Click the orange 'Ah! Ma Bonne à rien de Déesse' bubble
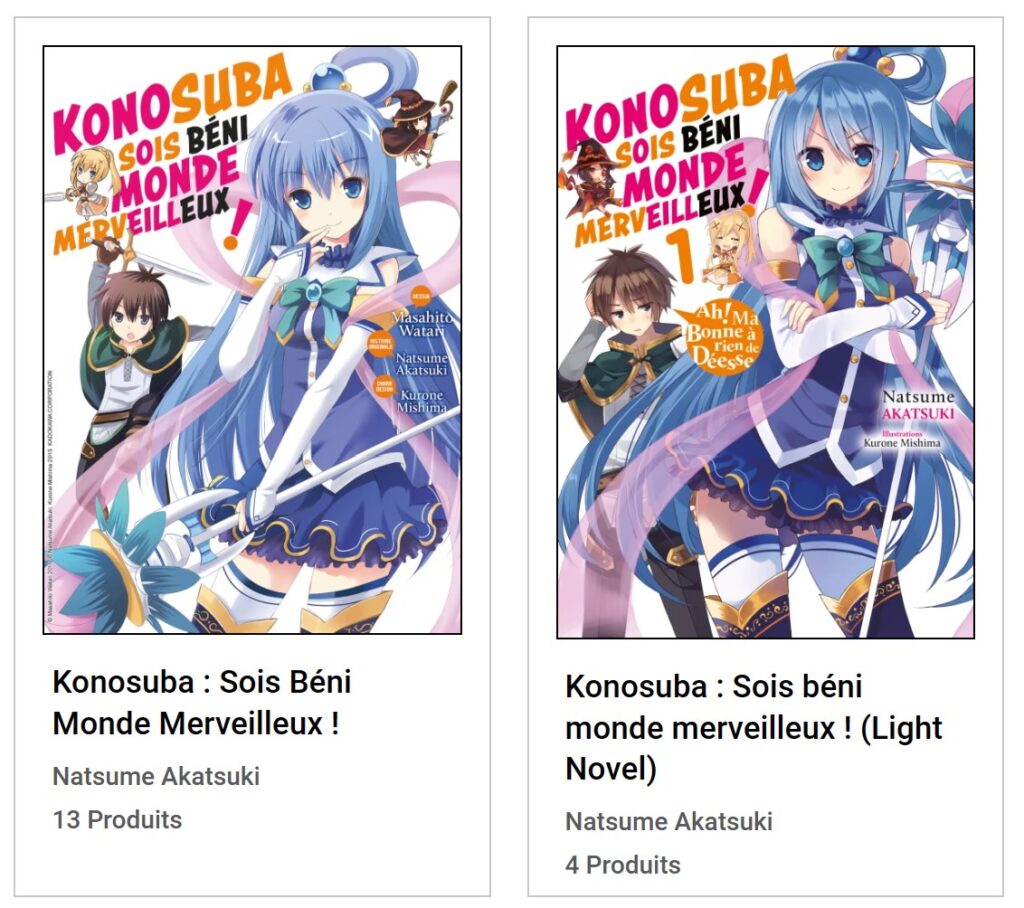This screenshot has width=1024, height=908. (x=722, y=337)
